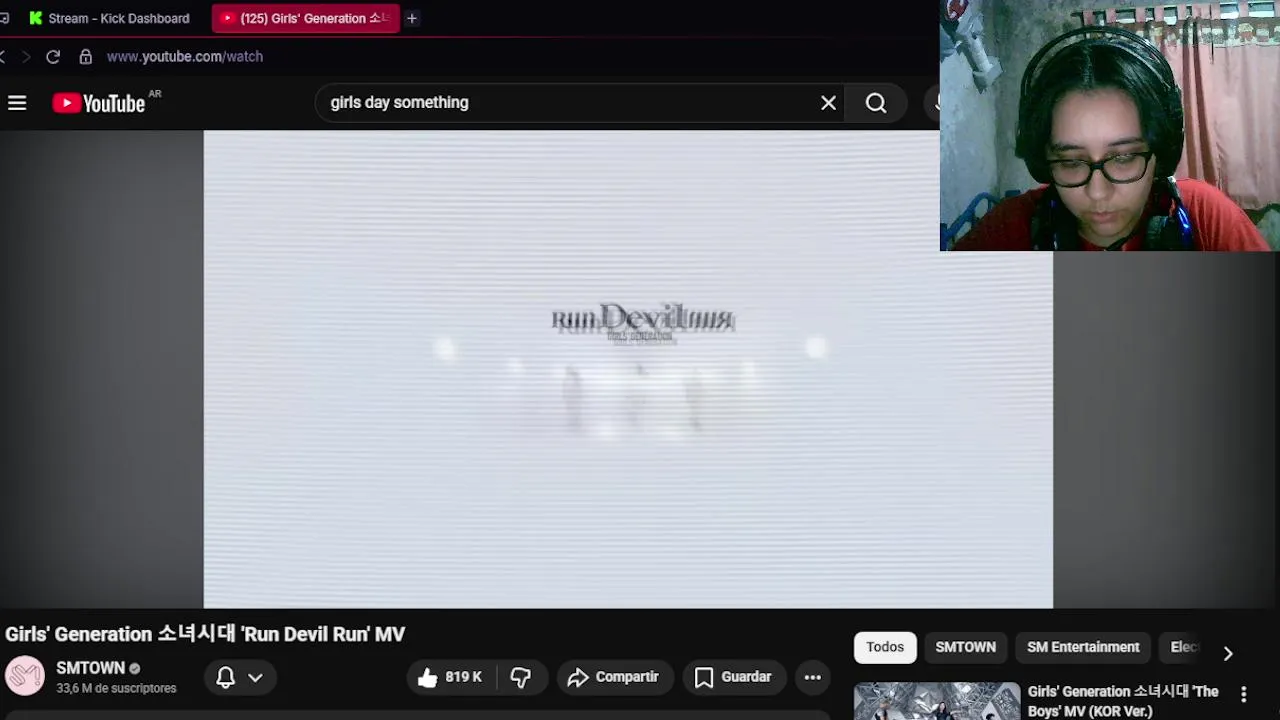Switch to the Stream - Kick Dashboard tab
This screenshot has height=720, width=1280.
[110, 18]
